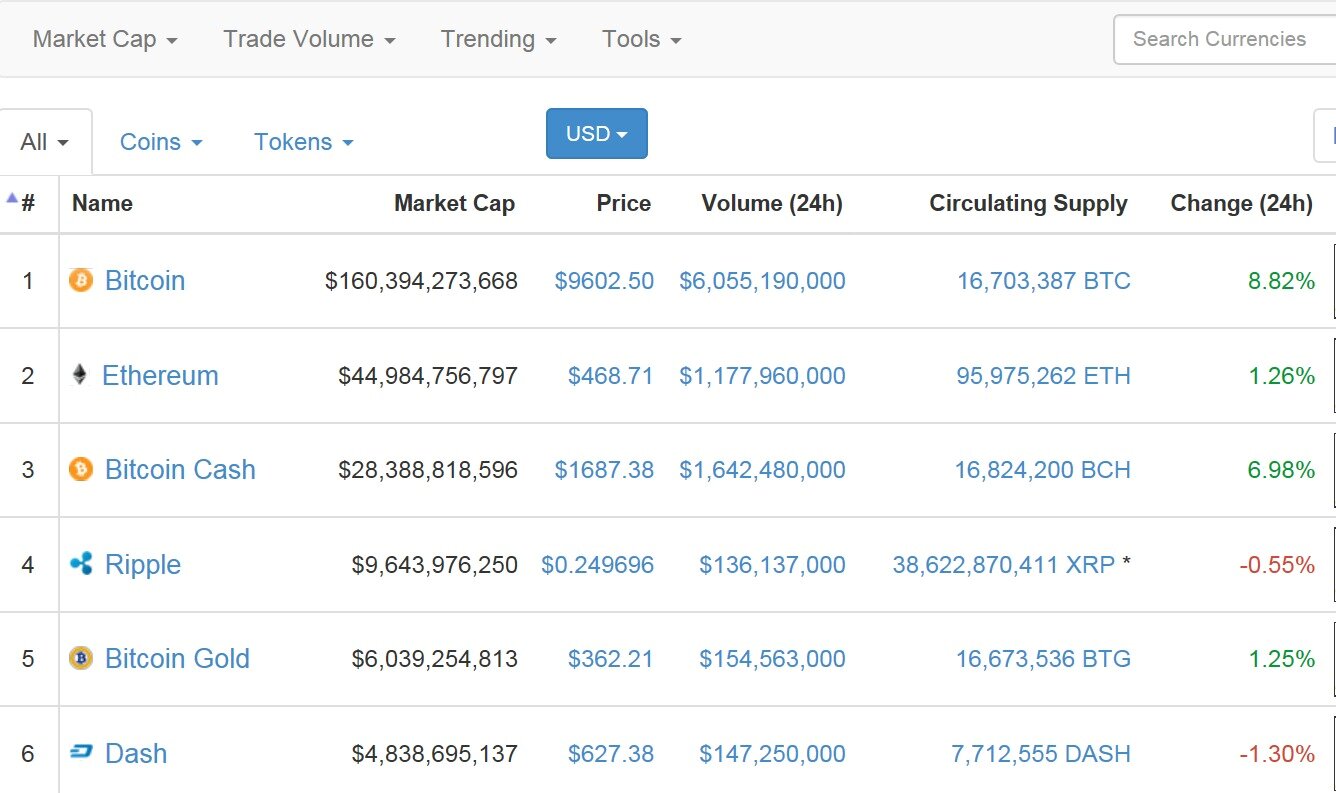Open the All filter tab dropdown
Screen dimensions: 1336x793
point(45,142)
